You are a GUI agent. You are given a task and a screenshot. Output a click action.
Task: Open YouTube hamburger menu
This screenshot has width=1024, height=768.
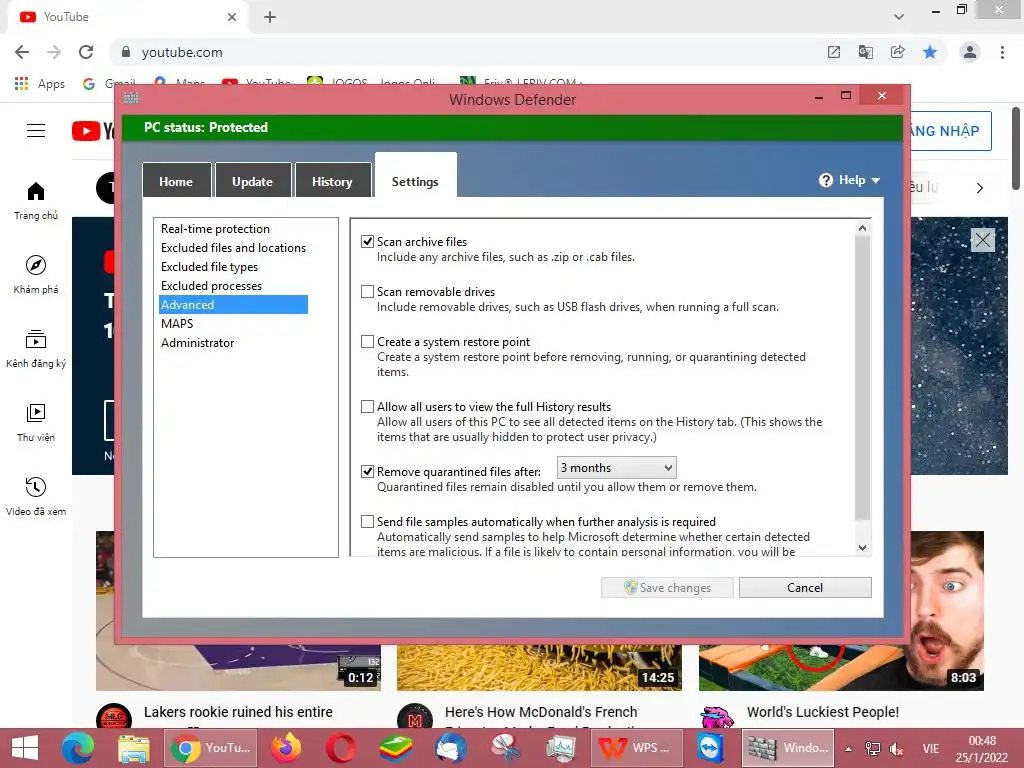click(36, 131)
